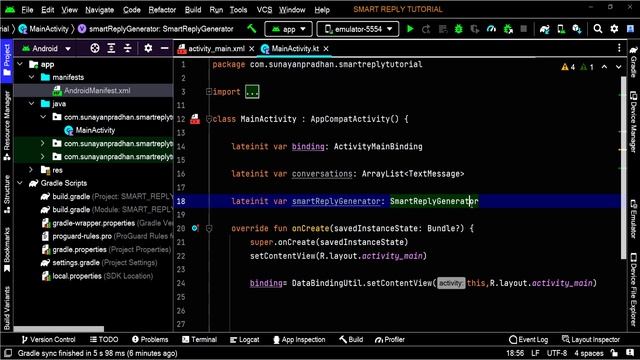Toggle read-only lock icon in status bar
The image size is (640, 360).
pos(614,353)
